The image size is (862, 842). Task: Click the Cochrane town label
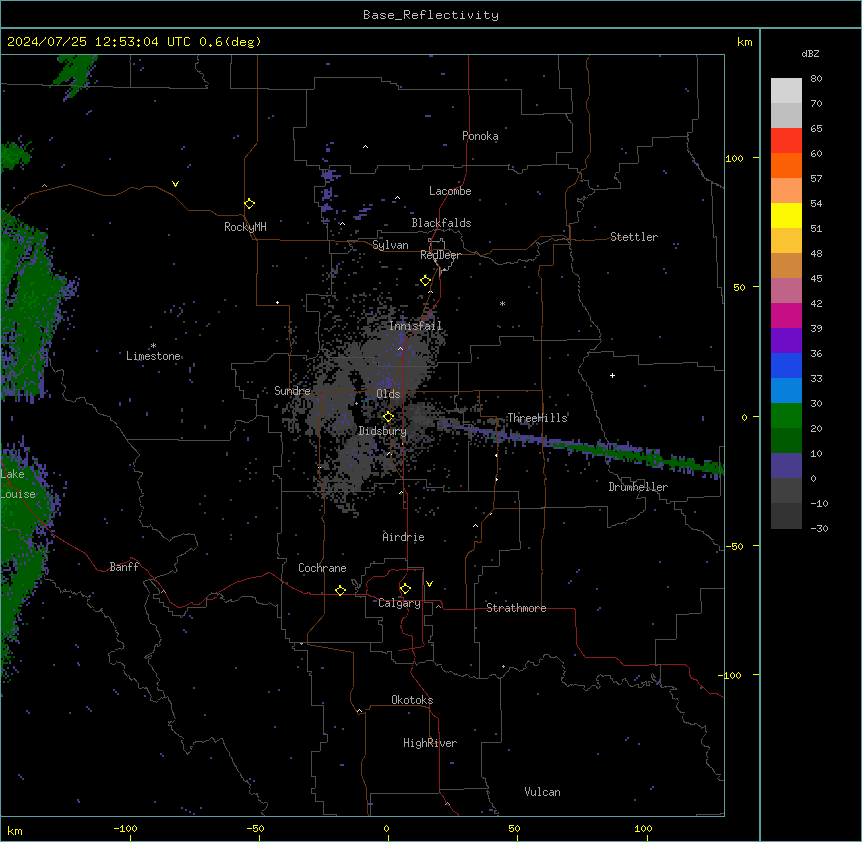click(322, 568)
